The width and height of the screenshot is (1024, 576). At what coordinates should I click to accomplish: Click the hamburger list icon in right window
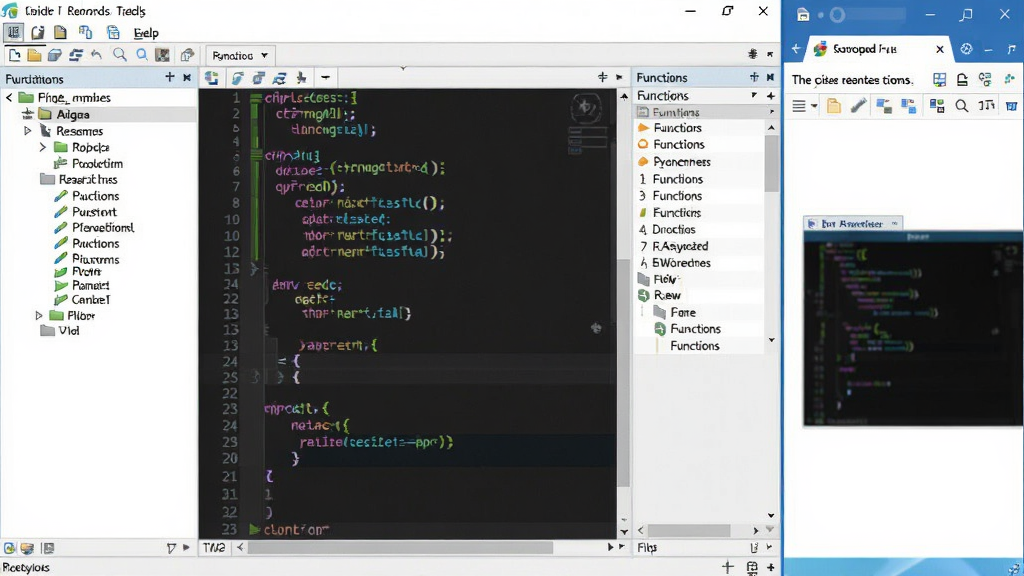click(799, 106)
